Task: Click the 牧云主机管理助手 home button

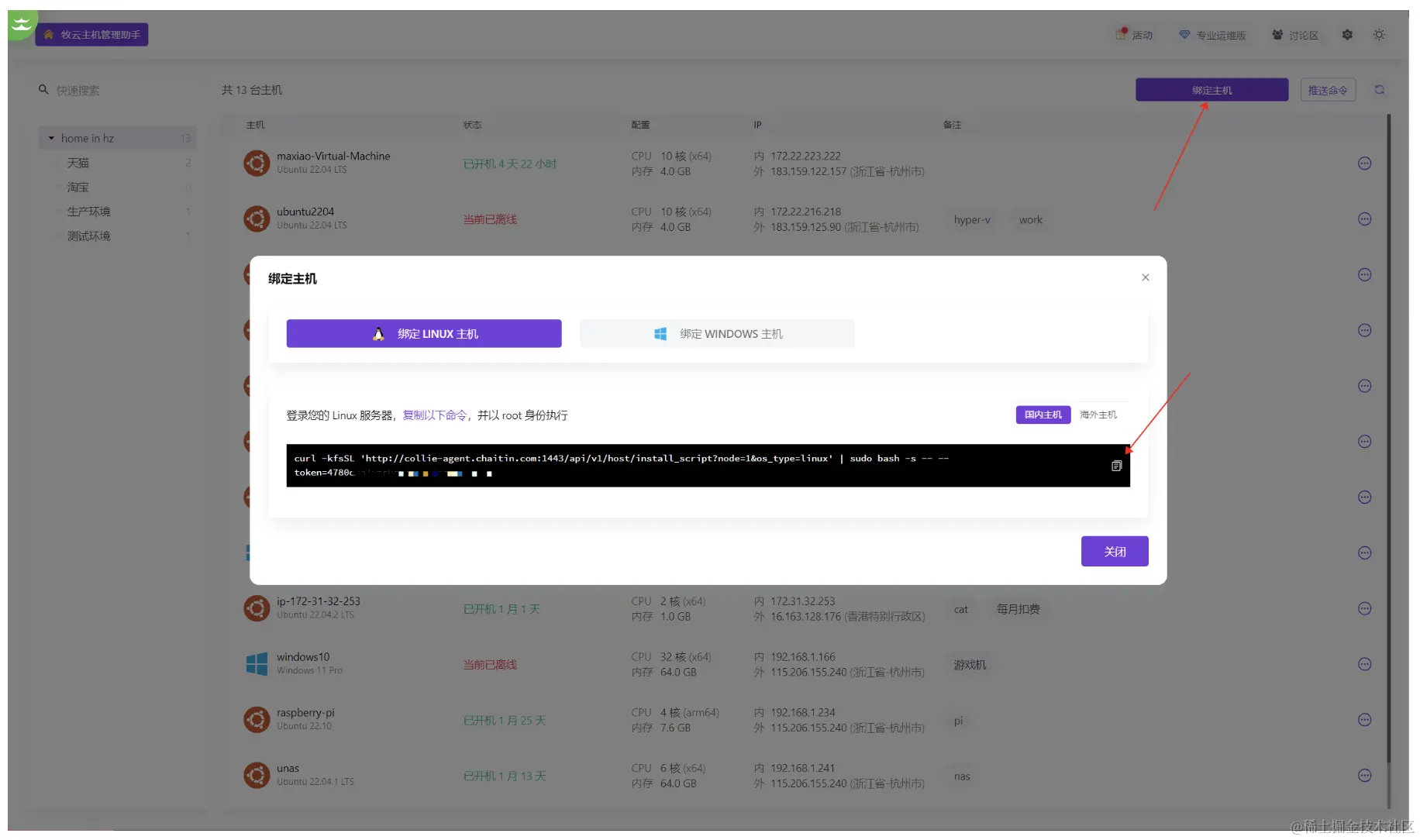Action: [91, 35]
